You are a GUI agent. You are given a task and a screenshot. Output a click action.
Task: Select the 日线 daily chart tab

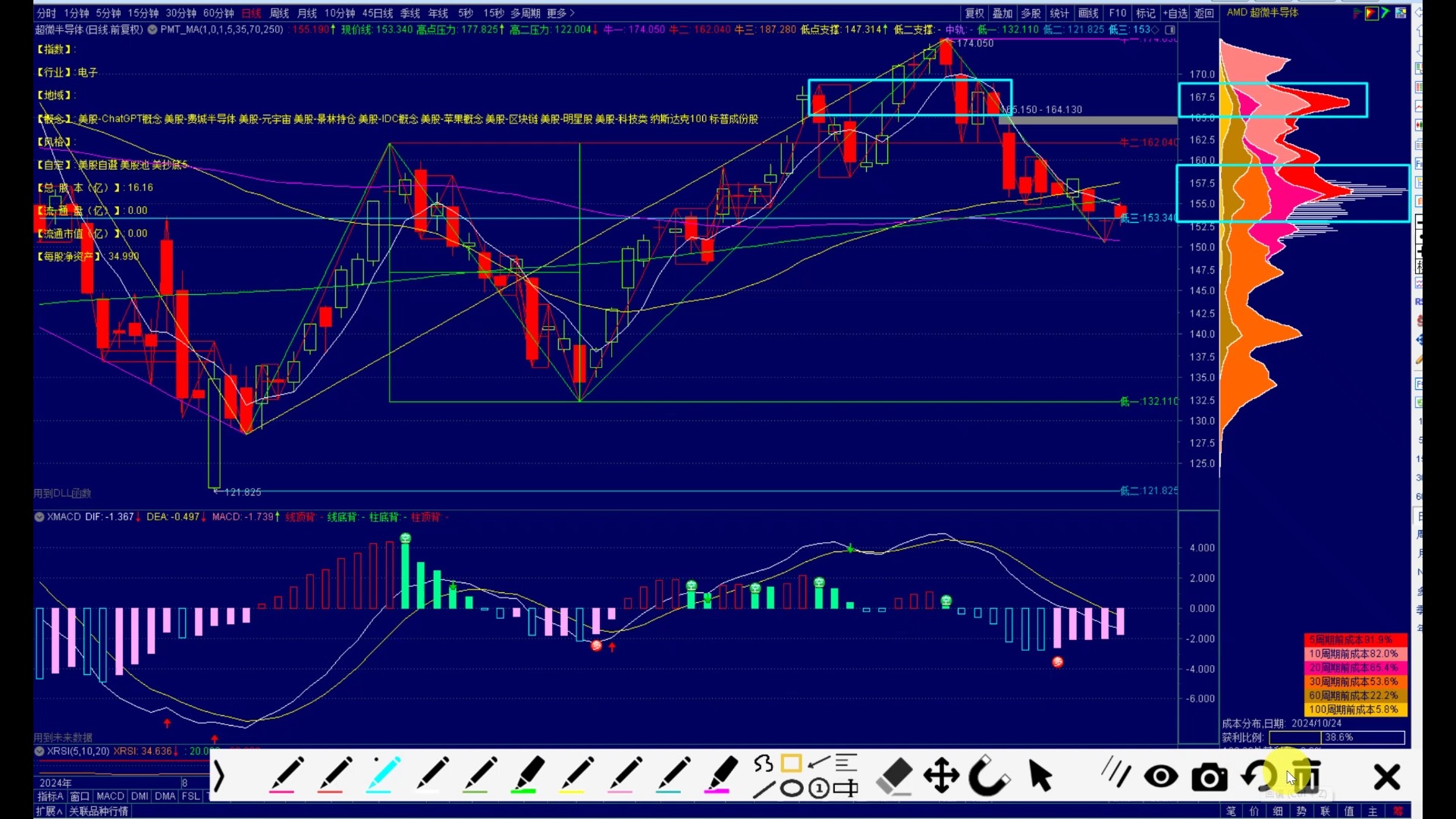point(251,13)
